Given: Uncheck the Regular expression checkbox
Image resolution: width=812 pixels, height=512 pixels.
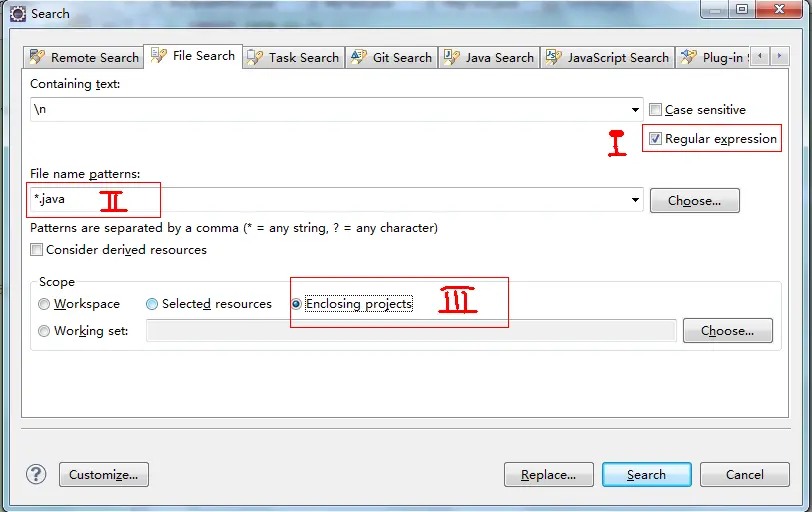Looking at the screenshot, I should tap(655, 139).
